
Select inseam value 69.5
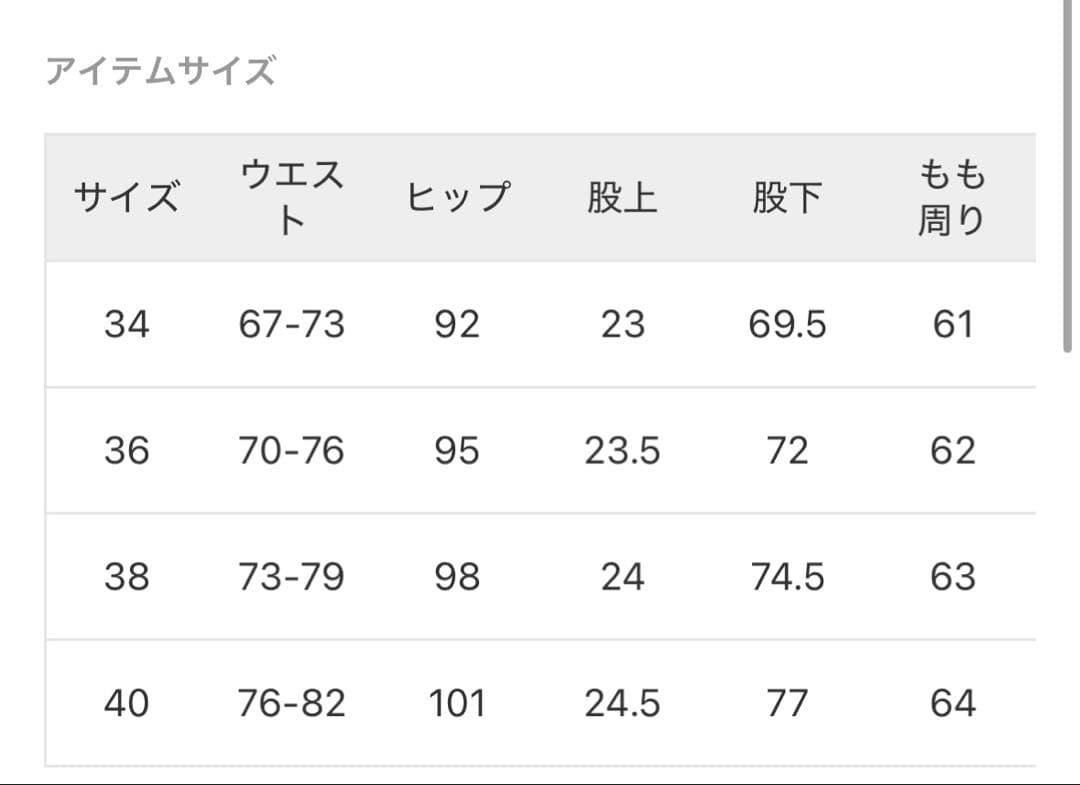tap(787, 325)
